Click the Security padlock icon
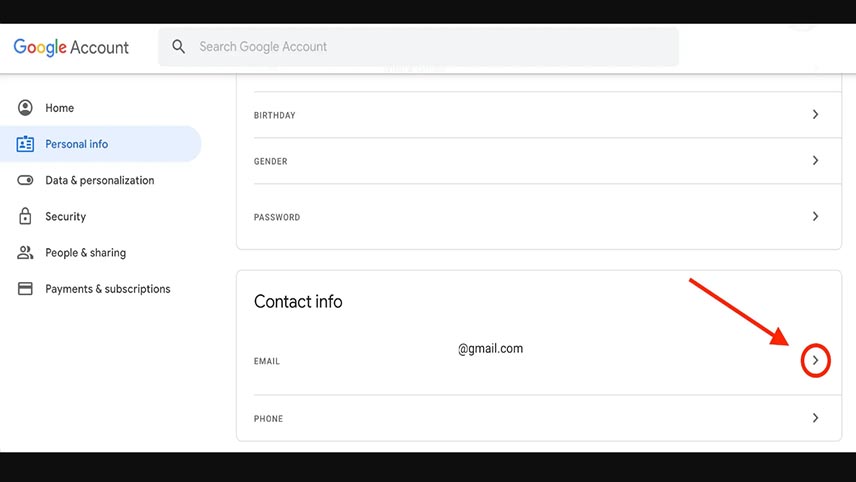Image resolution: width=856 pixels, height=482 pixels. point(25,216)
